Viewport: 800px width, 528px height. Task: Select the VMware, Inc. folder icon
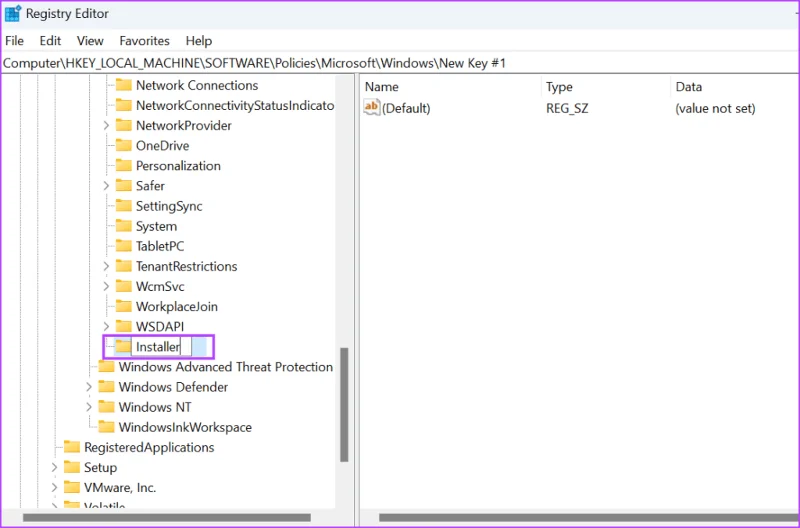pos(71,487)
